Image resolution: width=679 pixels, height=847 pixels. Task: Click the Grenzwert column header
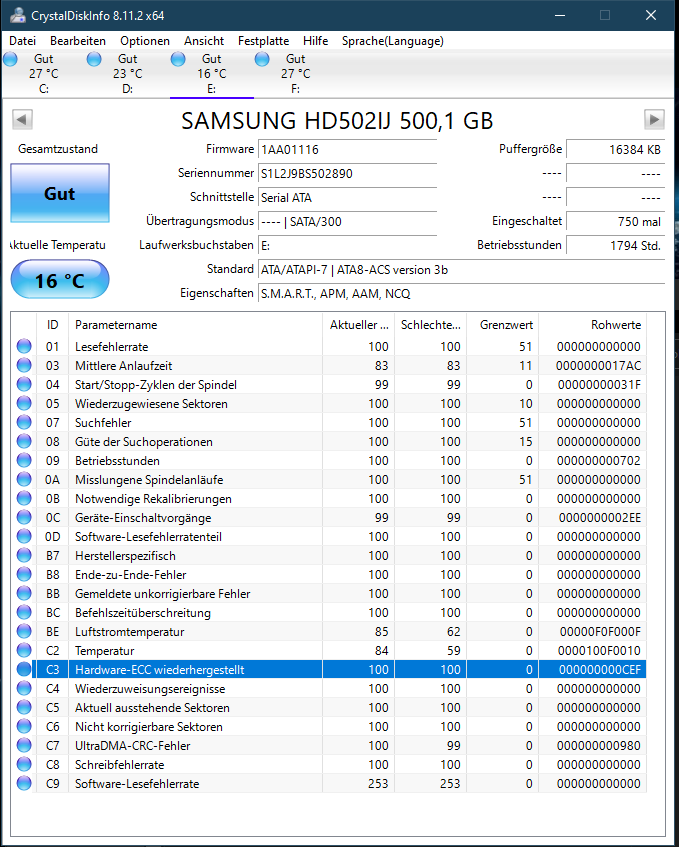point(502,325)
